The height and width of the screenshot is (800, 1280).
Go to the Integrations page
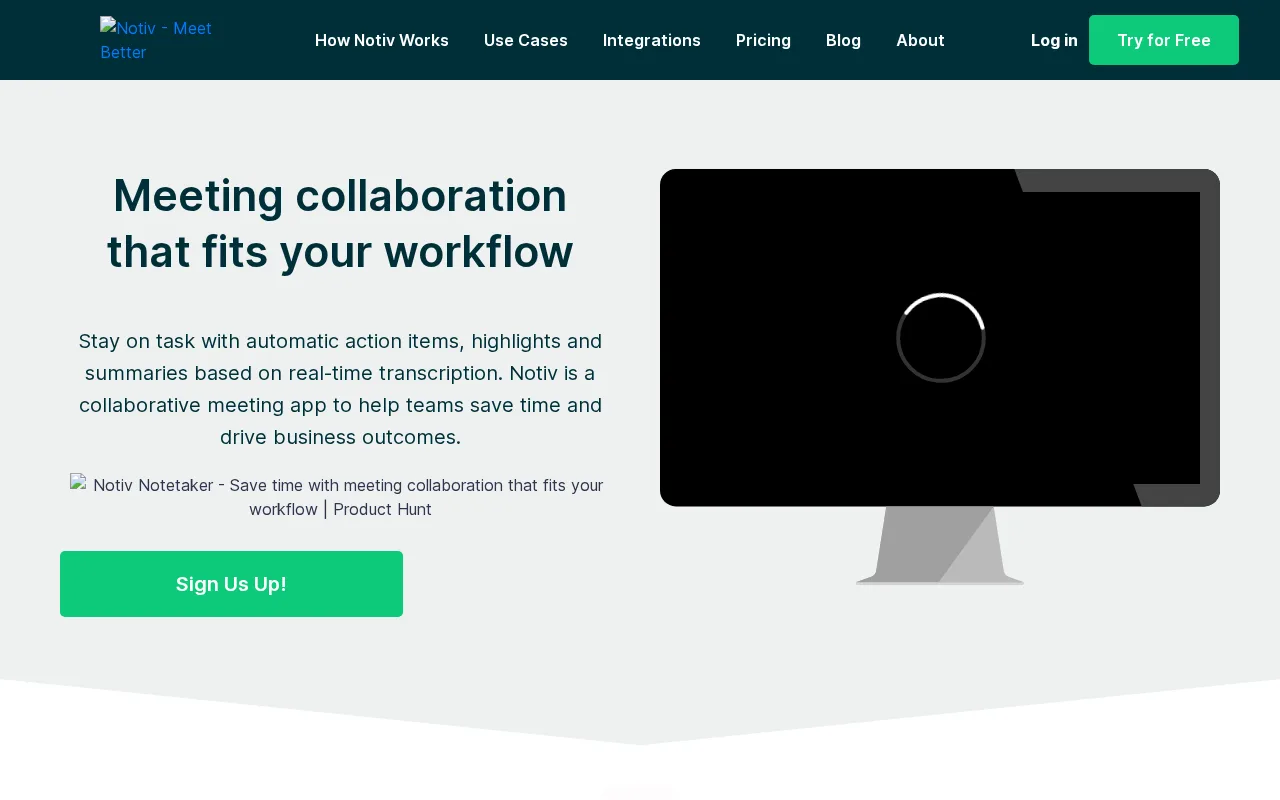(x=652, y=40)
